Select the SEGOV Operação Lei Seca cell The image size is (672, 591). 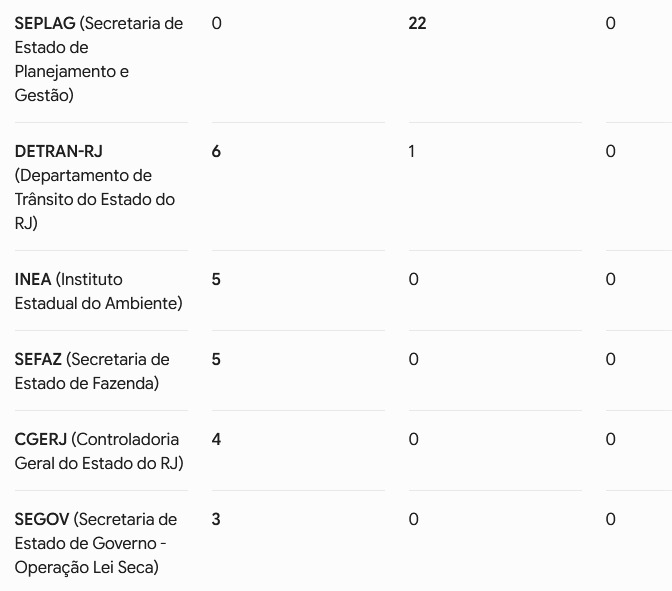[x=96, y=543]
